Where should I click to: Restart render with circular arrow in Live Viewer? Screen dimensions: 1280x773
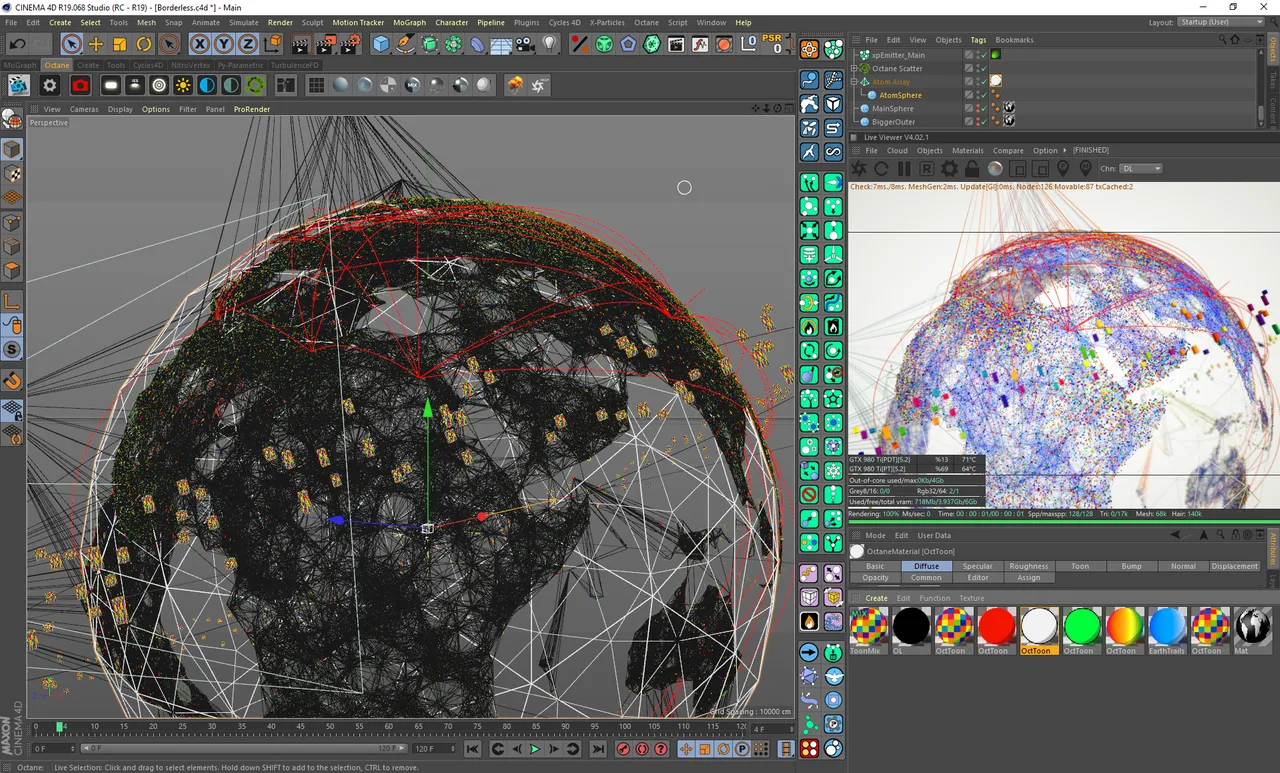tap(881, 169)
